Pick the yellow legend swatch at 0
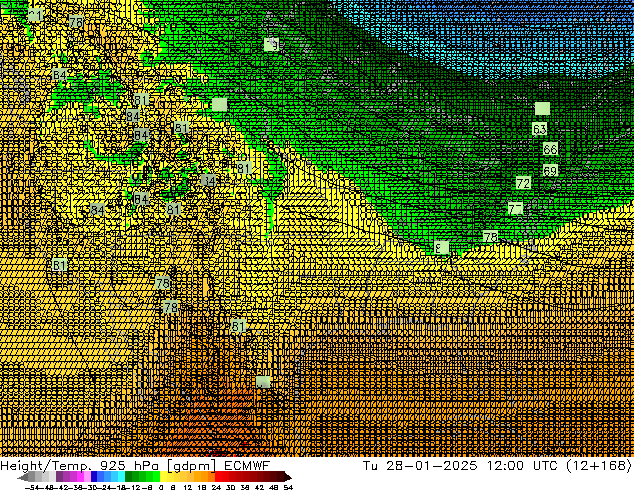This screenshot has width=634, height=490. coord(163,477)
